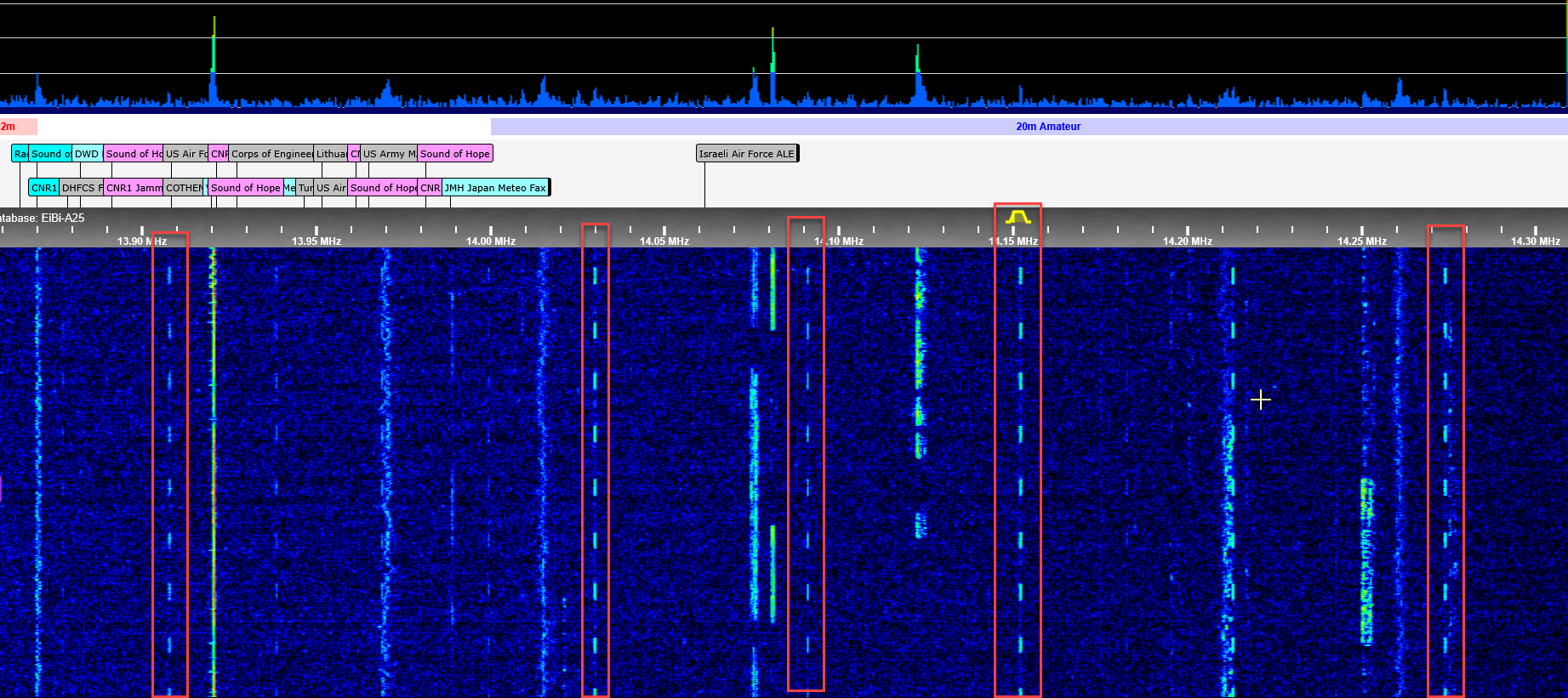Click the red 2m band segment
Viewport: 1568px width, 698px height.
point(17,127)
